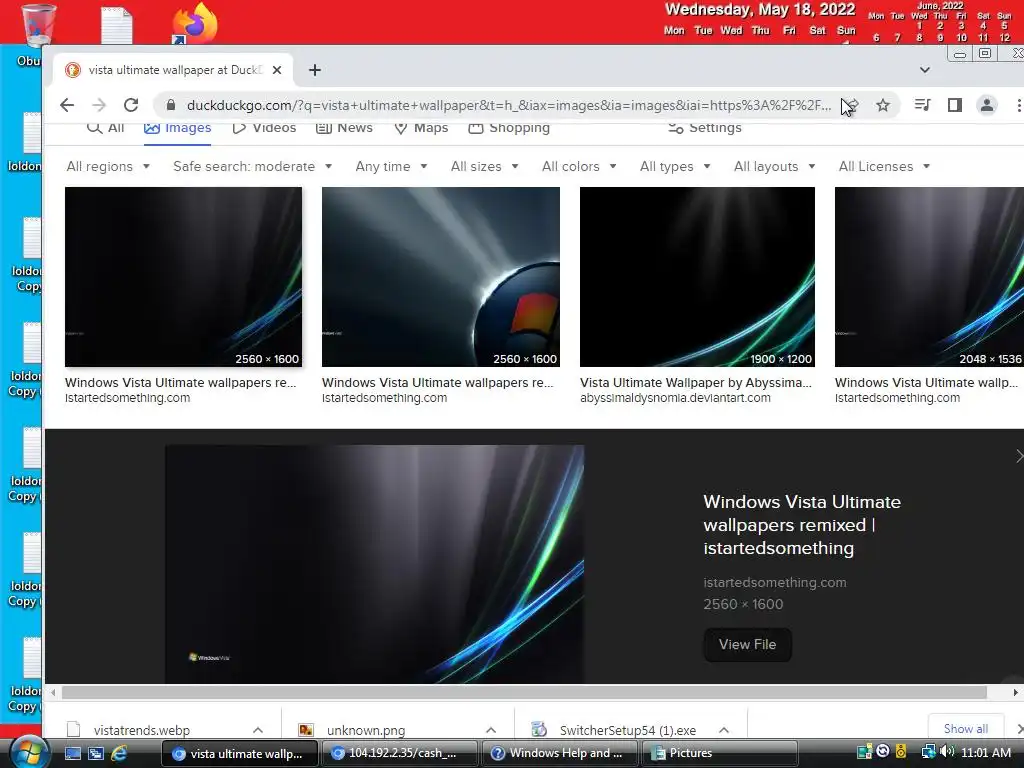Viewport: 1024px width, 768px height.
Task: Click the address bar URL field
Action: (x=509, y=105)
